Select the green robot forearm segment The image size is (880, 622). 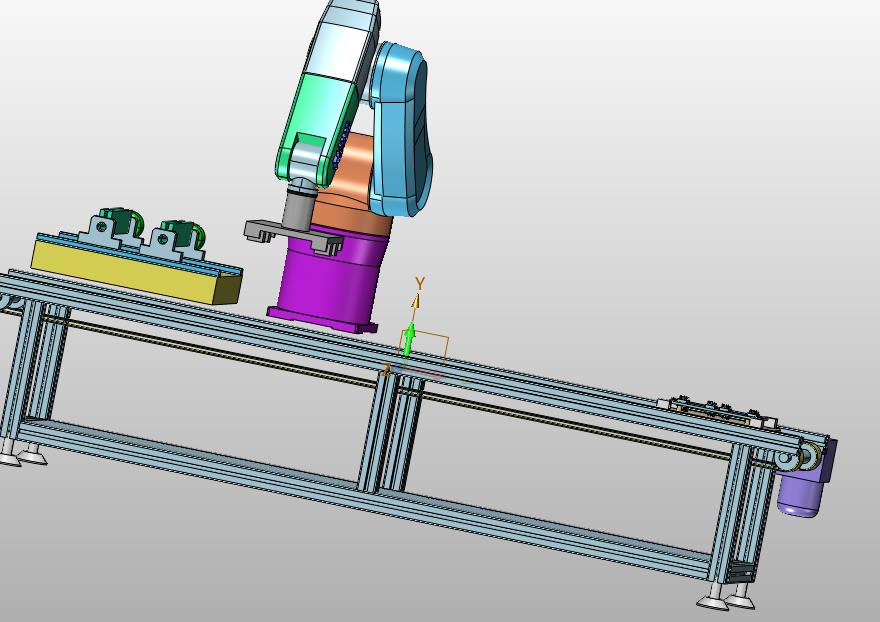pos(319,130)
